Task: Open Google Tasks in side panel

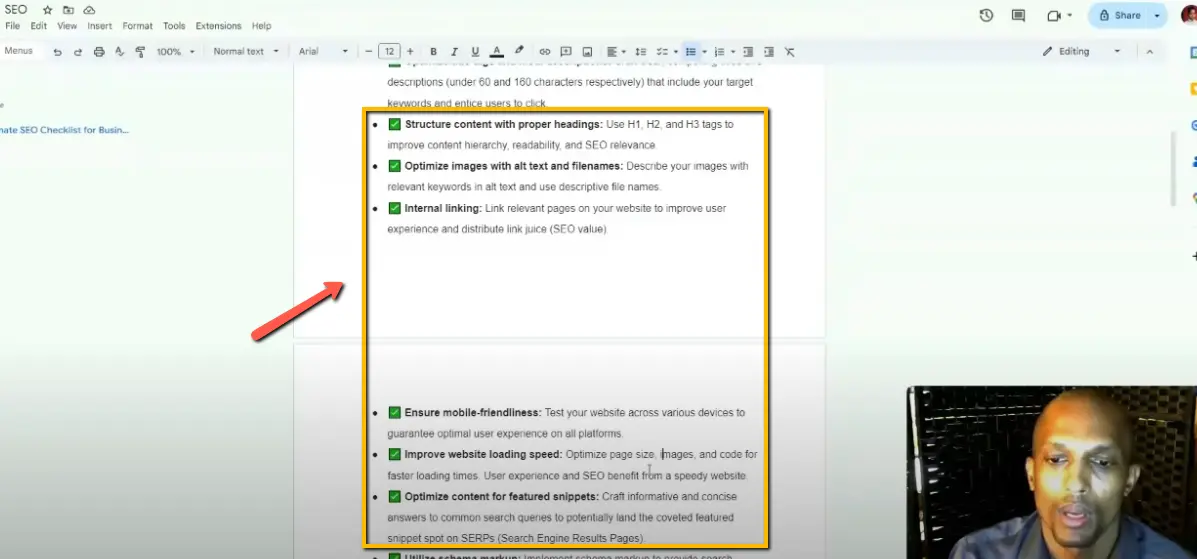Action: coord(1193,125)
